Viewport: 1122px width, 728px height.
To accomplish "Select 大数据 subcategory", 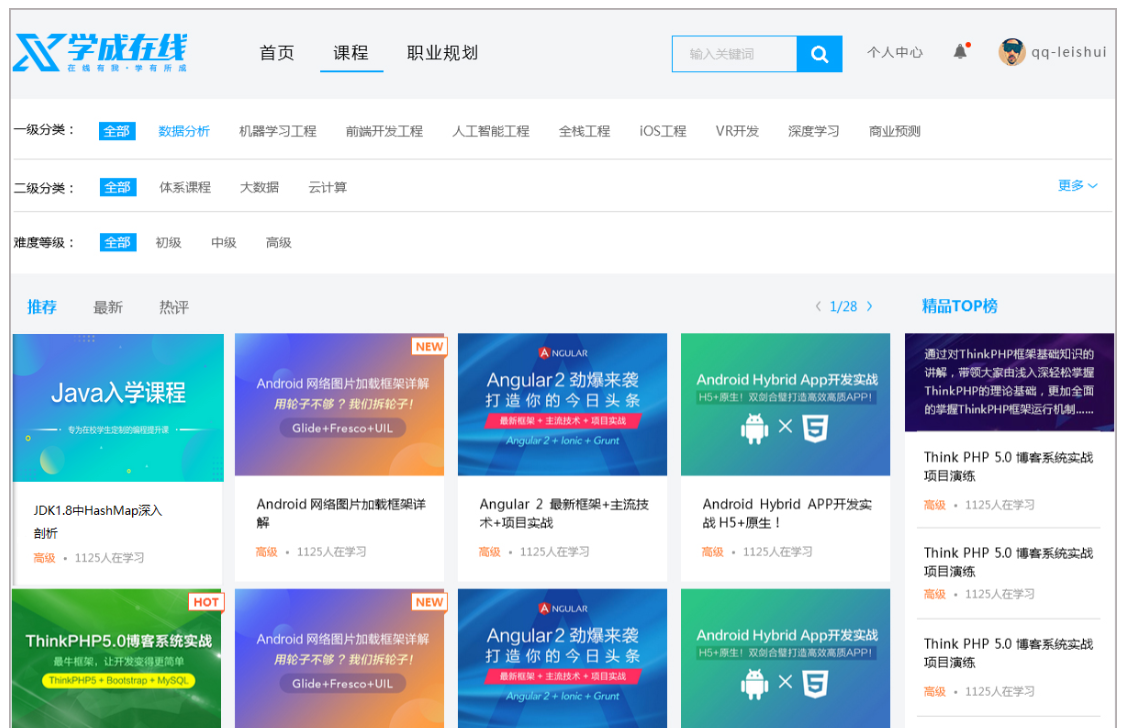I will point(259,188).
